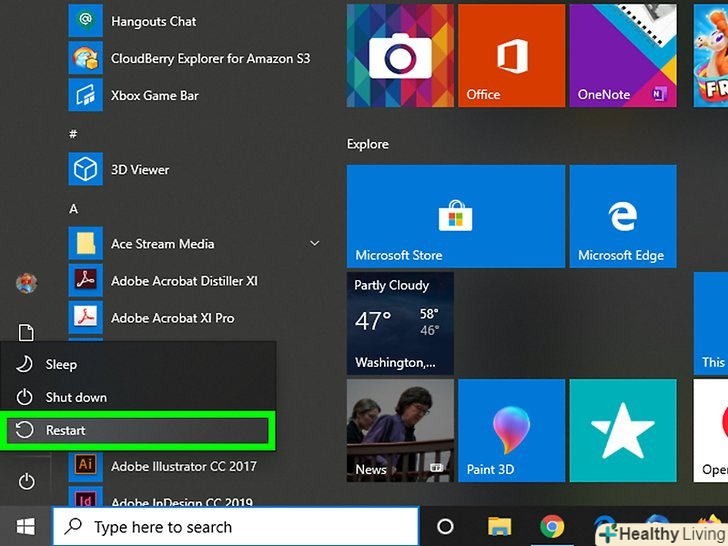Launch Microsoft Edge tile
728x546 pixels.
pos(621,217)
